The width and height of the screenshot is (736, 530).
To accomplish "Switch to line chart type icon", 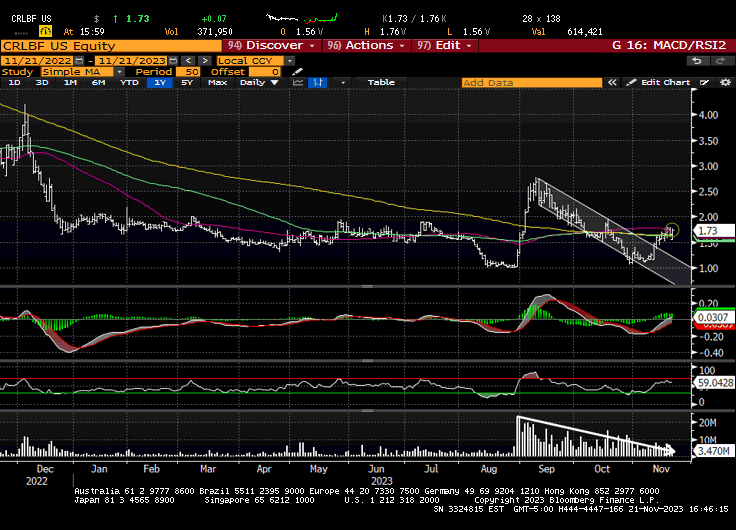I will click(298, 83).
